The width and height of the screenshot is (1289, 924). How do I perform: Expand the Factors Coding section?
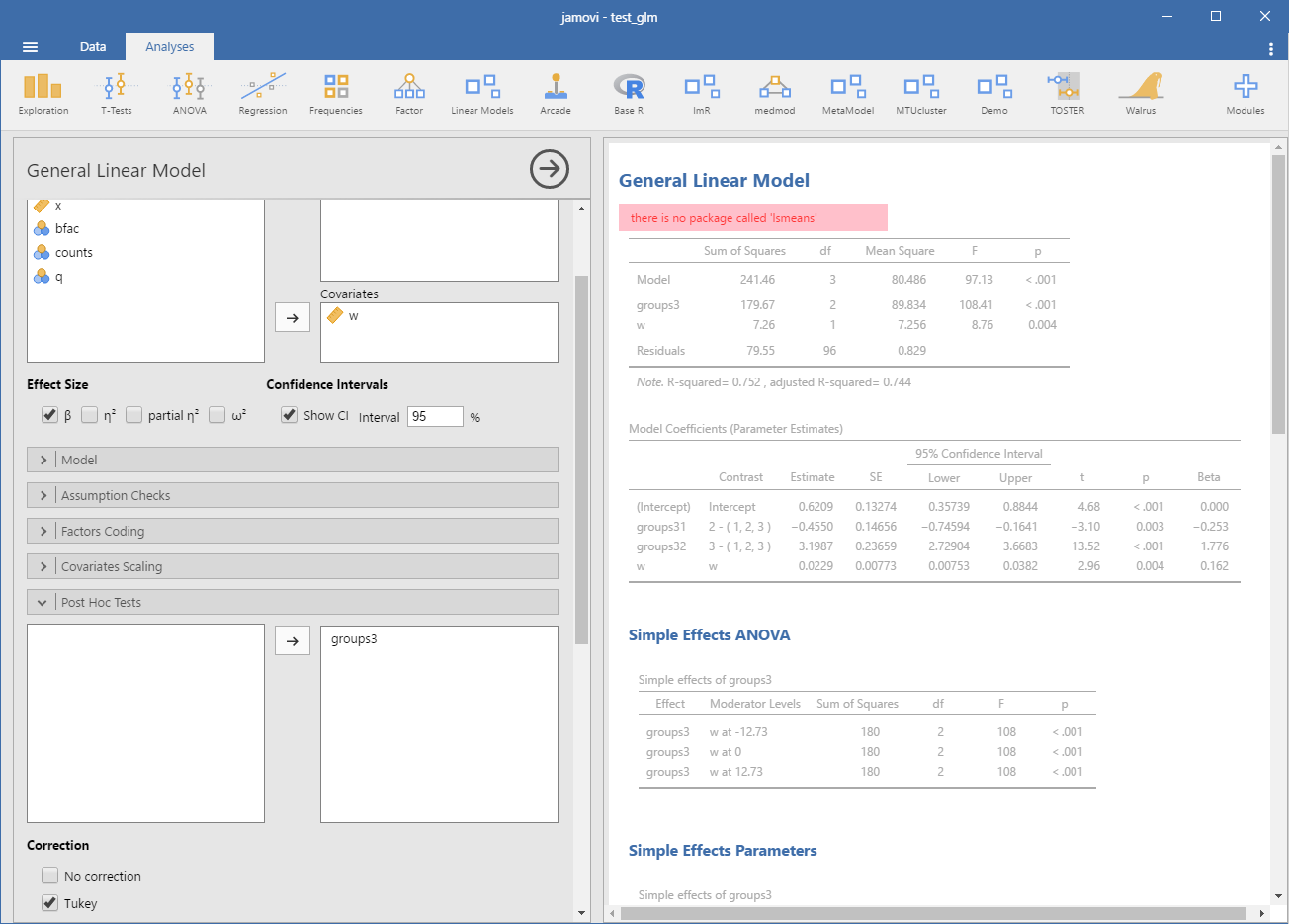pos(293,531)
